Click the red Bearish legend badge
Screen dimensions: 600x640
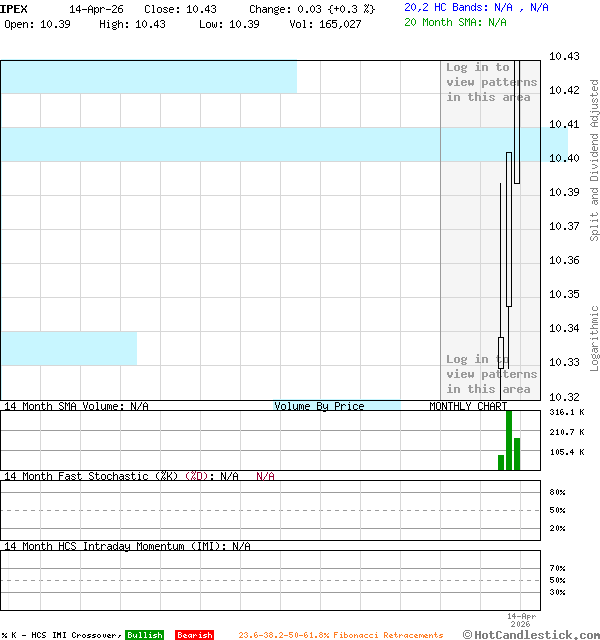click(x=194, y=635)
